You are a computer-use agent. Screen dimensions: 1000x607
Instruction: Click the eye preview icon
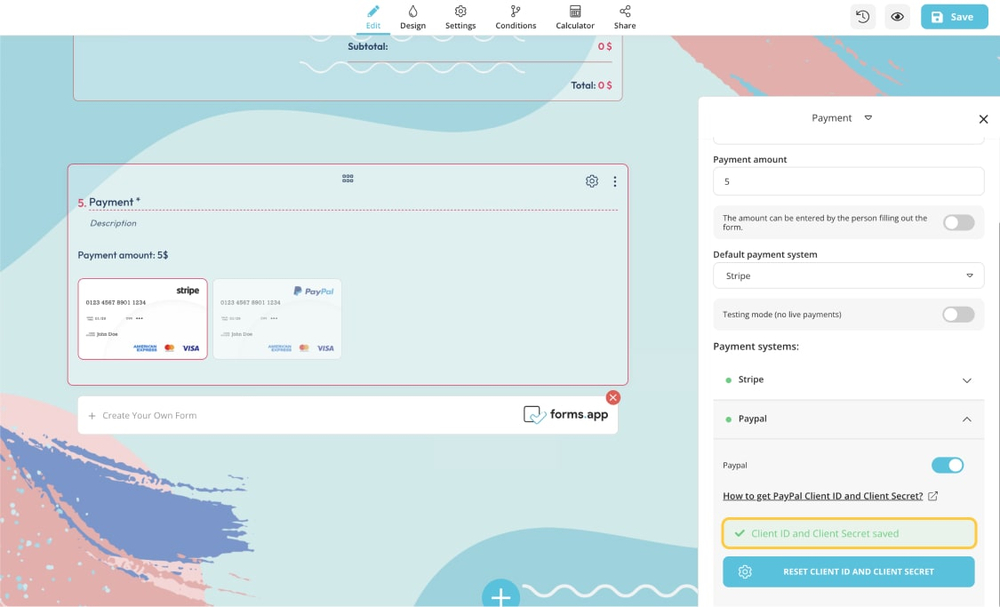click(x=897, y=17)
